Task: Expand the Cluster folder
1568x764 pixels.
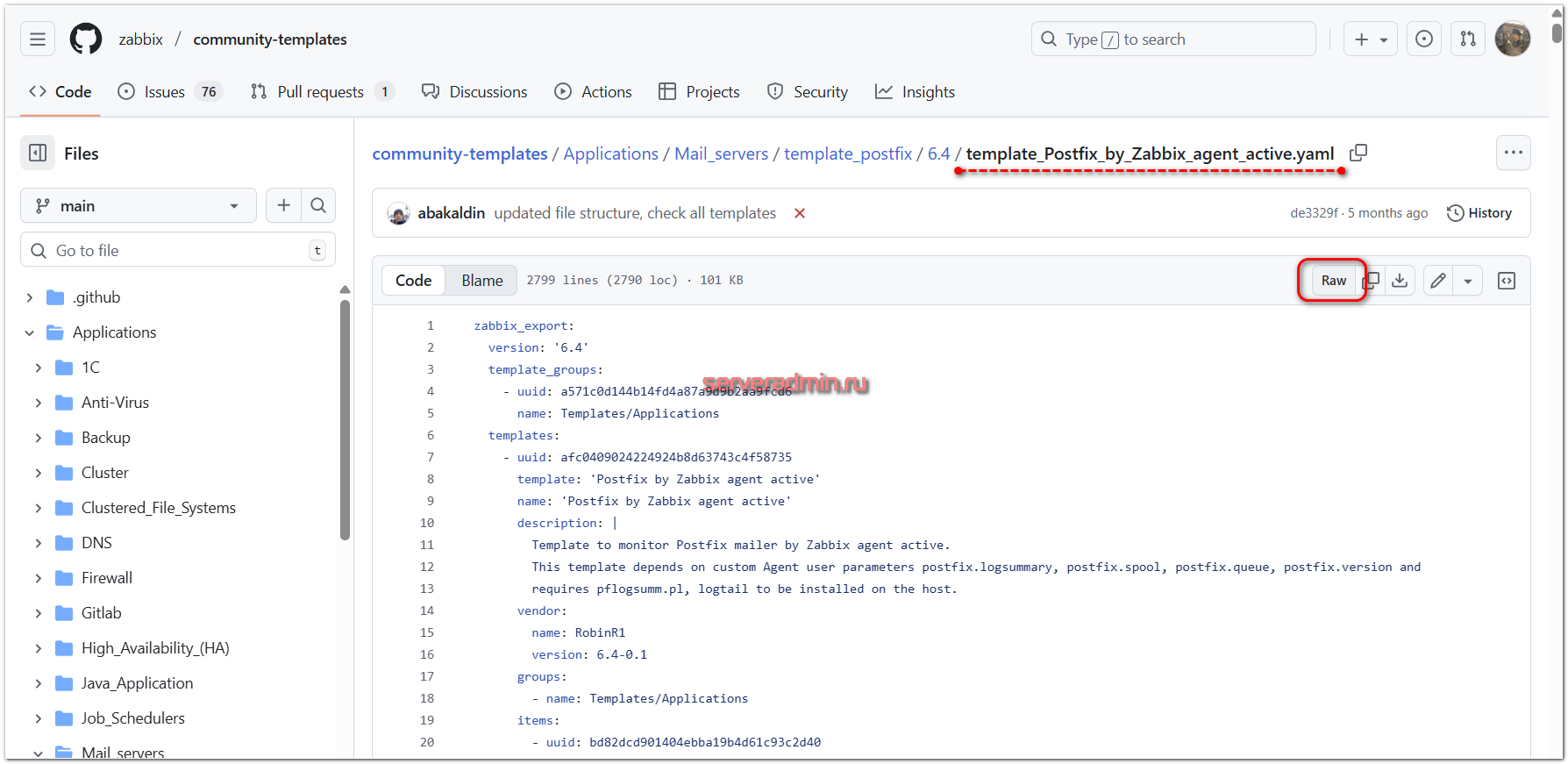Action: (38, 473)
